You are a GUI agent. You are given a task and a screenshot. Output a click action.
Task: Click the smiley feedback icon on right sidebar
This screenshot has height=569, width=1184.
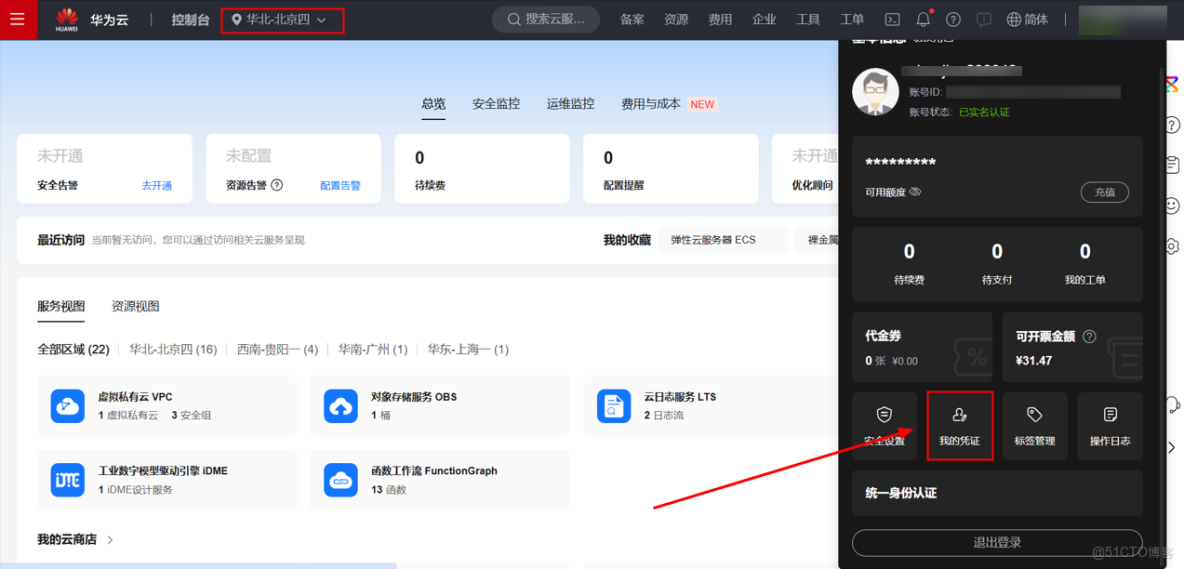point(1172,205)
